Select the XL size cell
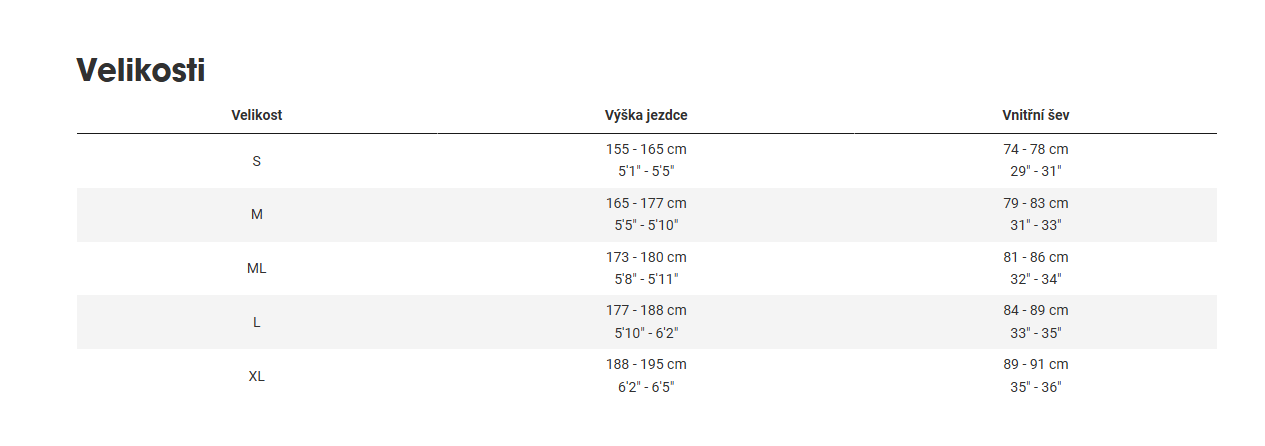Viewport: 1265px width, 446px height. click(257, 376)
